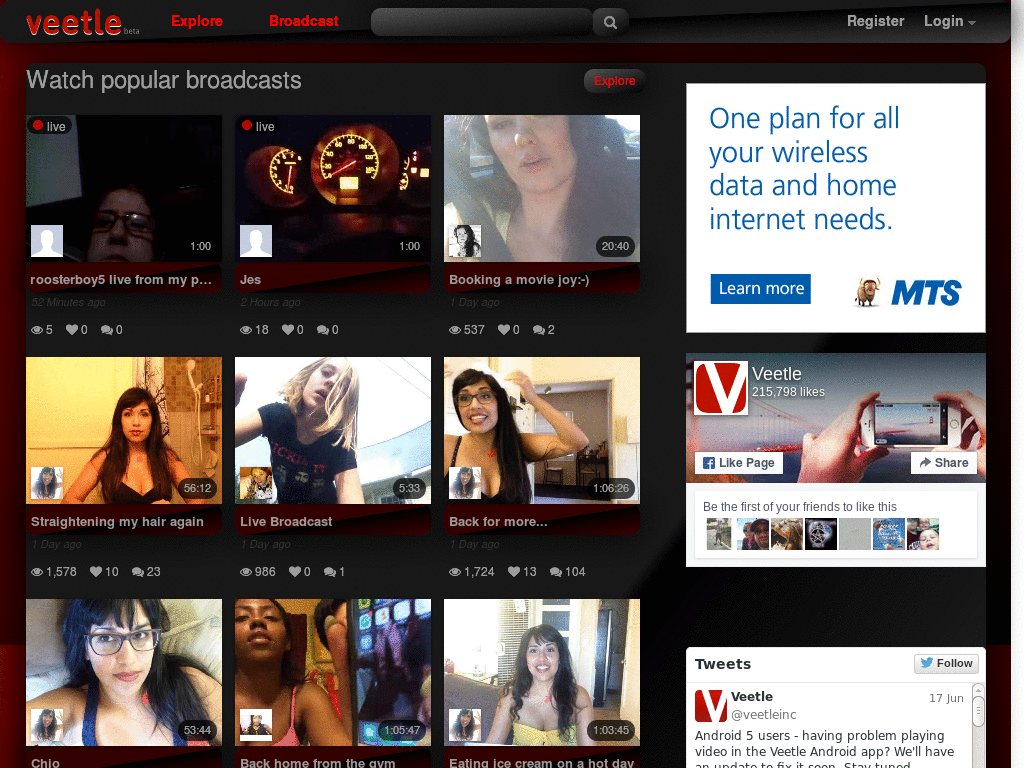Click the Twitter Follow button
The width and height of the screenshot is (1024, 768).
(x=946, y=664)
